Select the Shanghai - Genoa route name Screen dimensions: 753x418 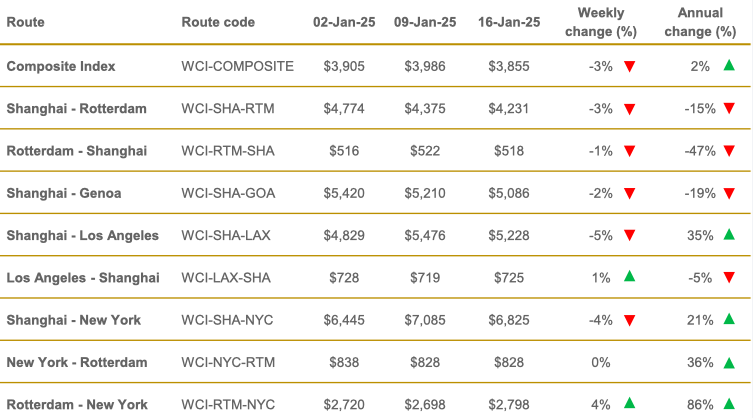pos(64,193)
